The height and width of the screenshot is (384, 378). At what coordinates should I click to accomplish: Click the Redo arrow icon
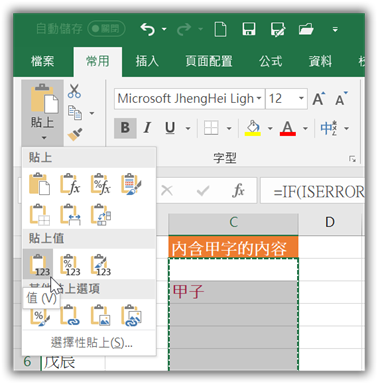[183, 29]
